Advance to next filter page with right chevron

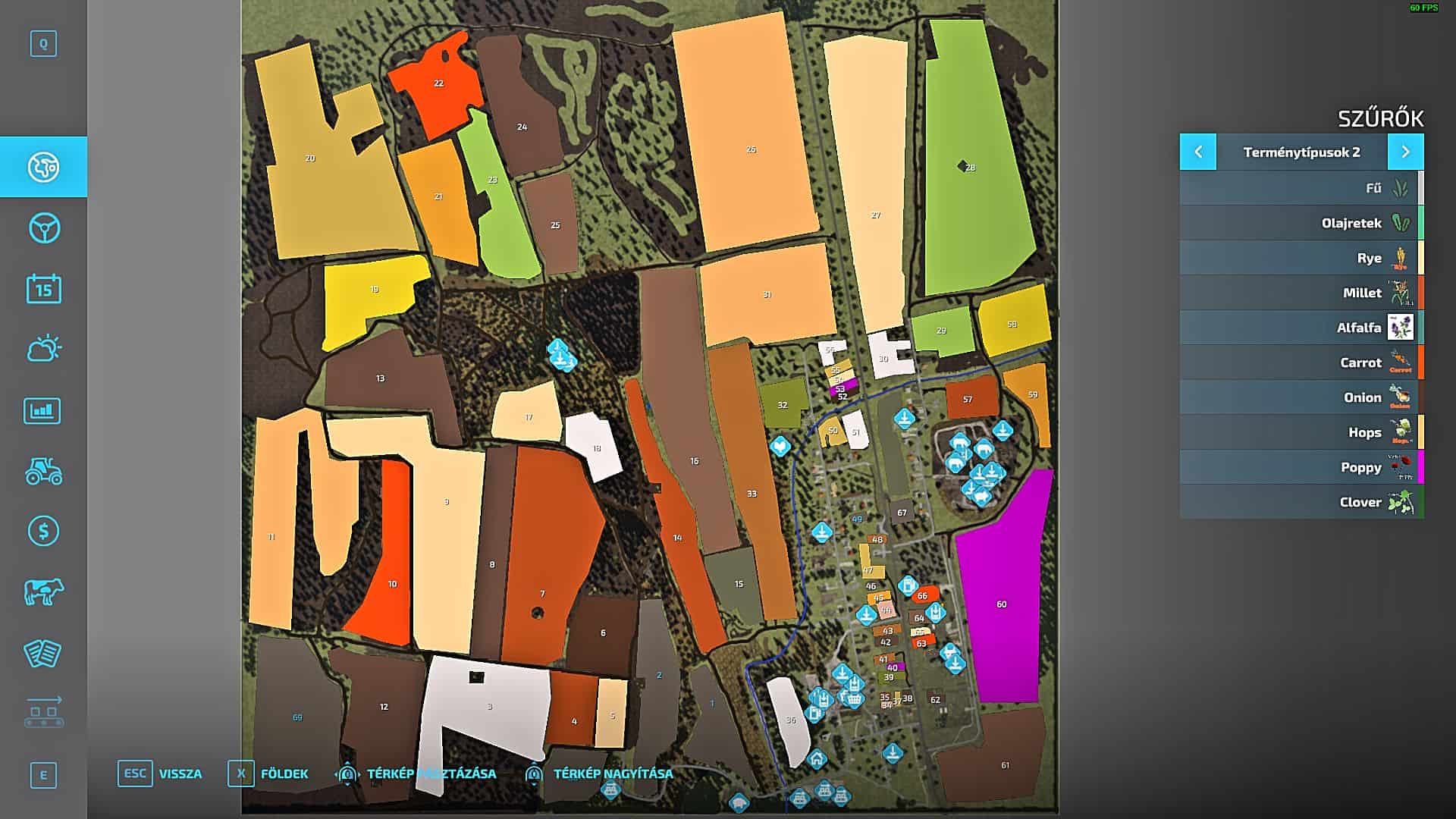click(1407, 152)
